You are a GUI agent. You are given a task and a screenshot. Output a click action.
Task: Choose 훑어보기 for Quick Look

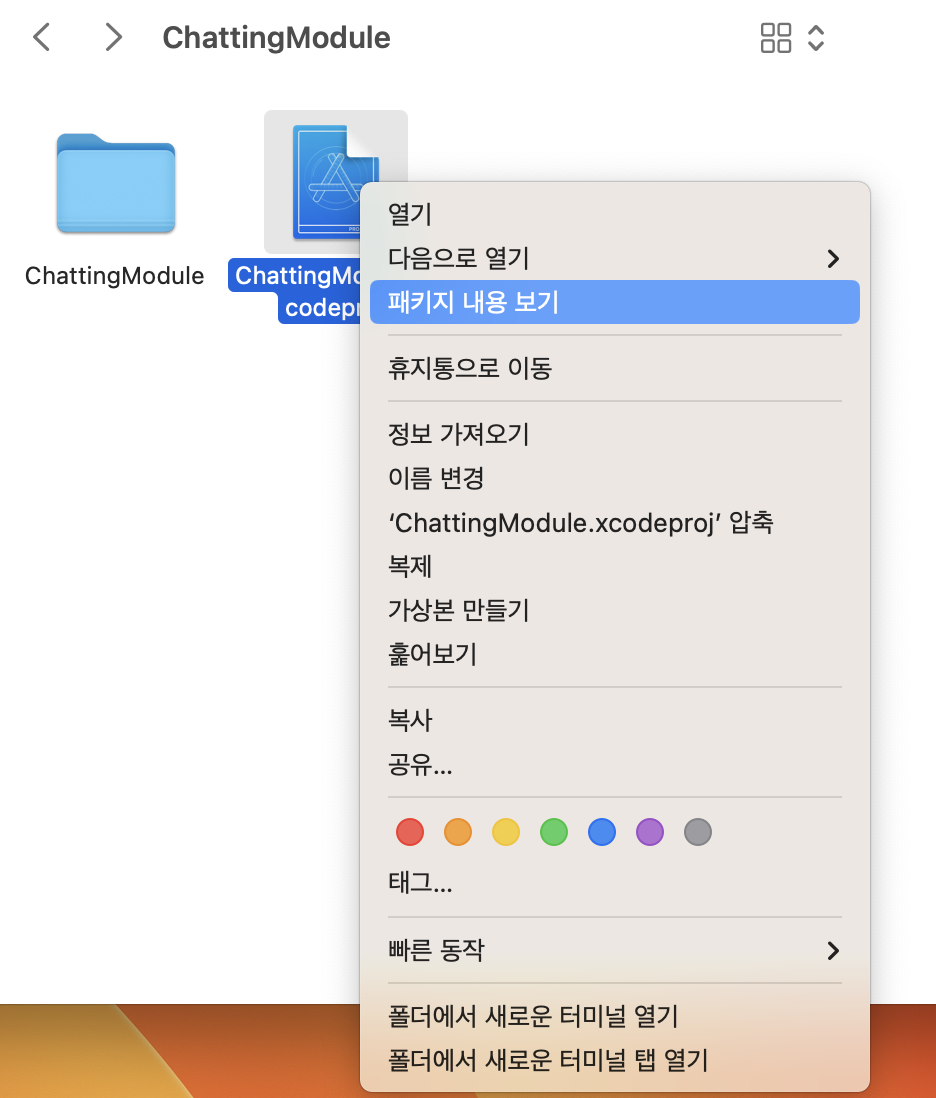tap(615, 655)
